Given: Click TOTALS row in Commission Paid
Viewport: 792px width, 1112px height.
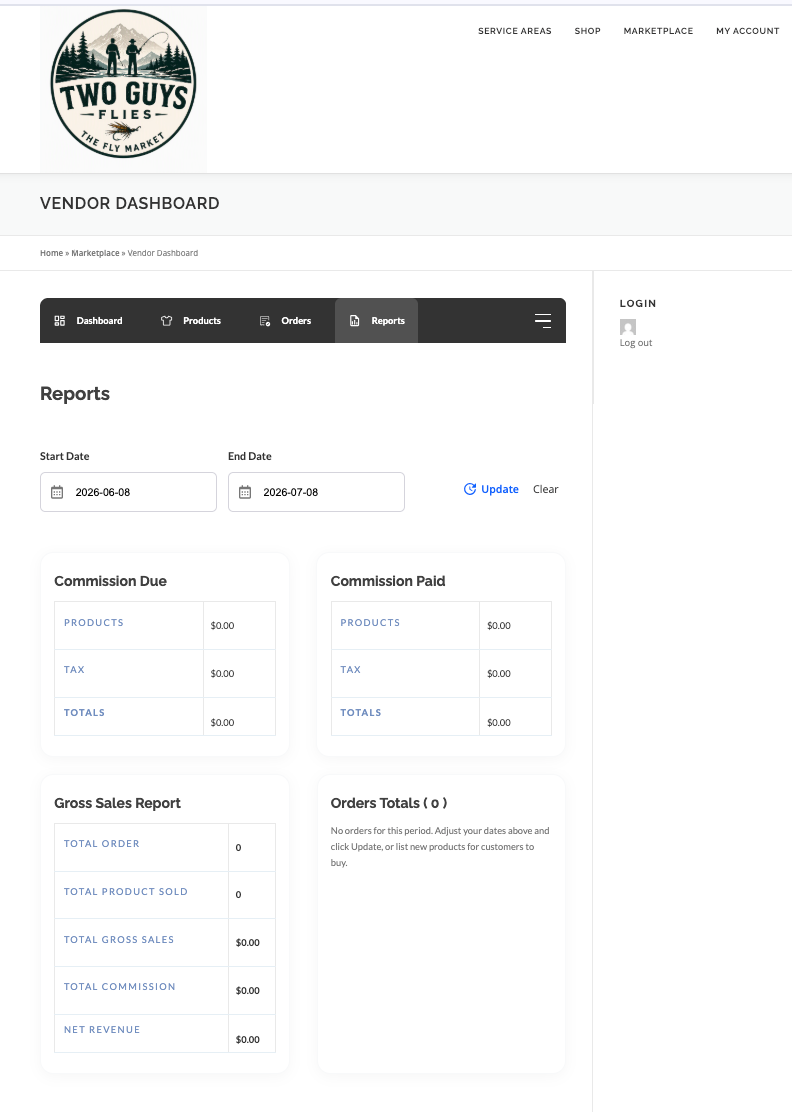Looking at the screenshot, I should [x=441, y=716].
